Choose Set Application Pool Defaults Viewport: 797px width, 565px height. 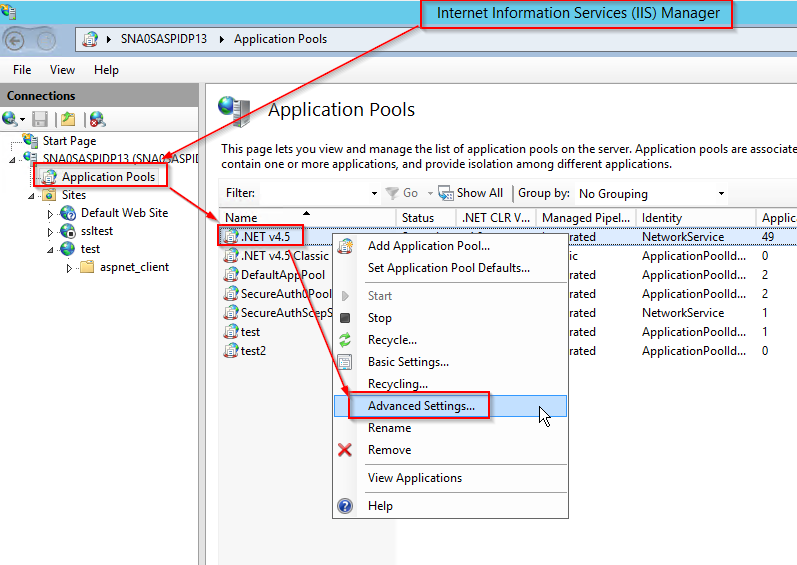coord(449,268)
